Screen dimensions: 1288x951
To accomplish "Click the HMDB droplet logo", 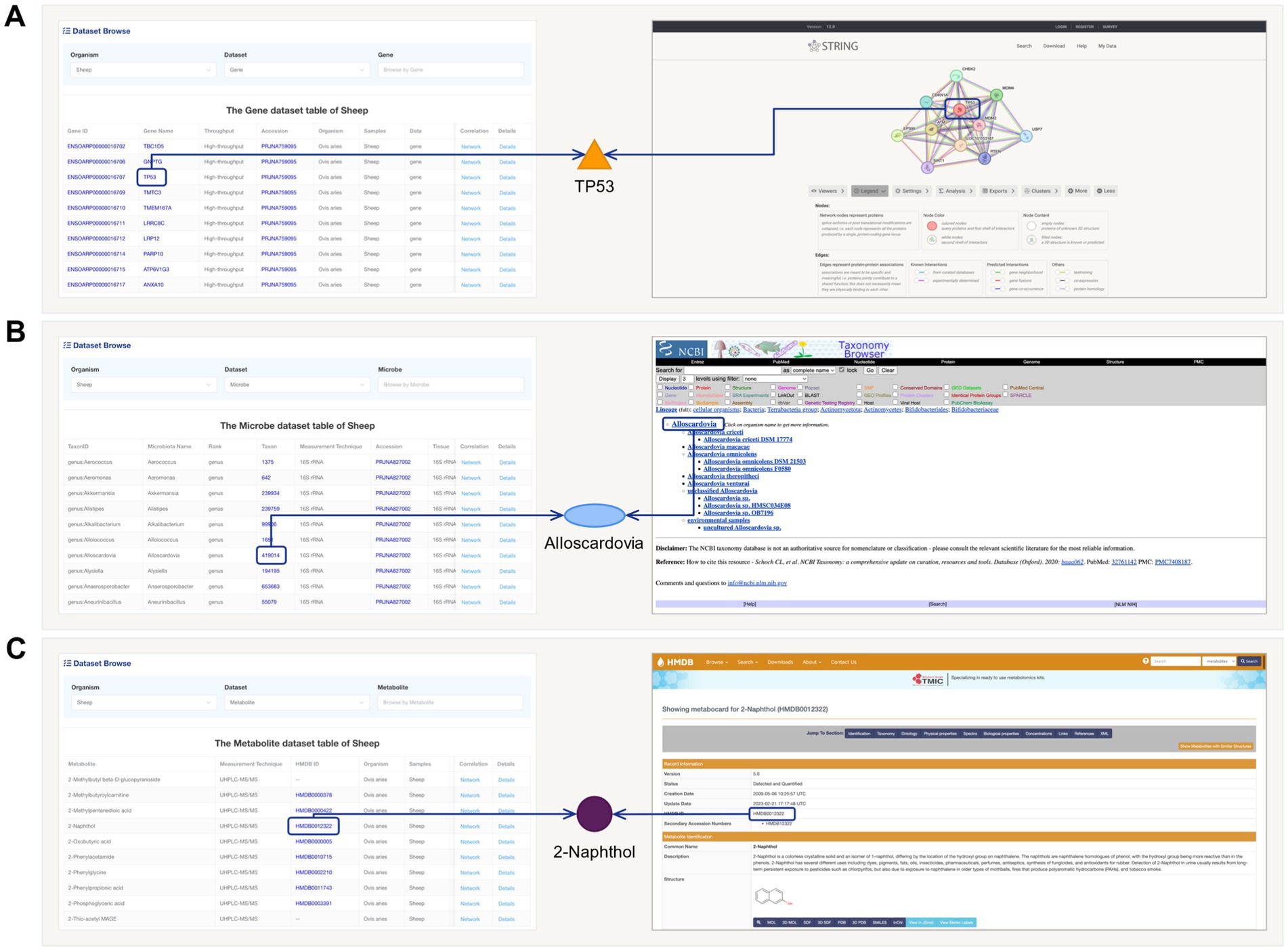I will click(660, 662).
